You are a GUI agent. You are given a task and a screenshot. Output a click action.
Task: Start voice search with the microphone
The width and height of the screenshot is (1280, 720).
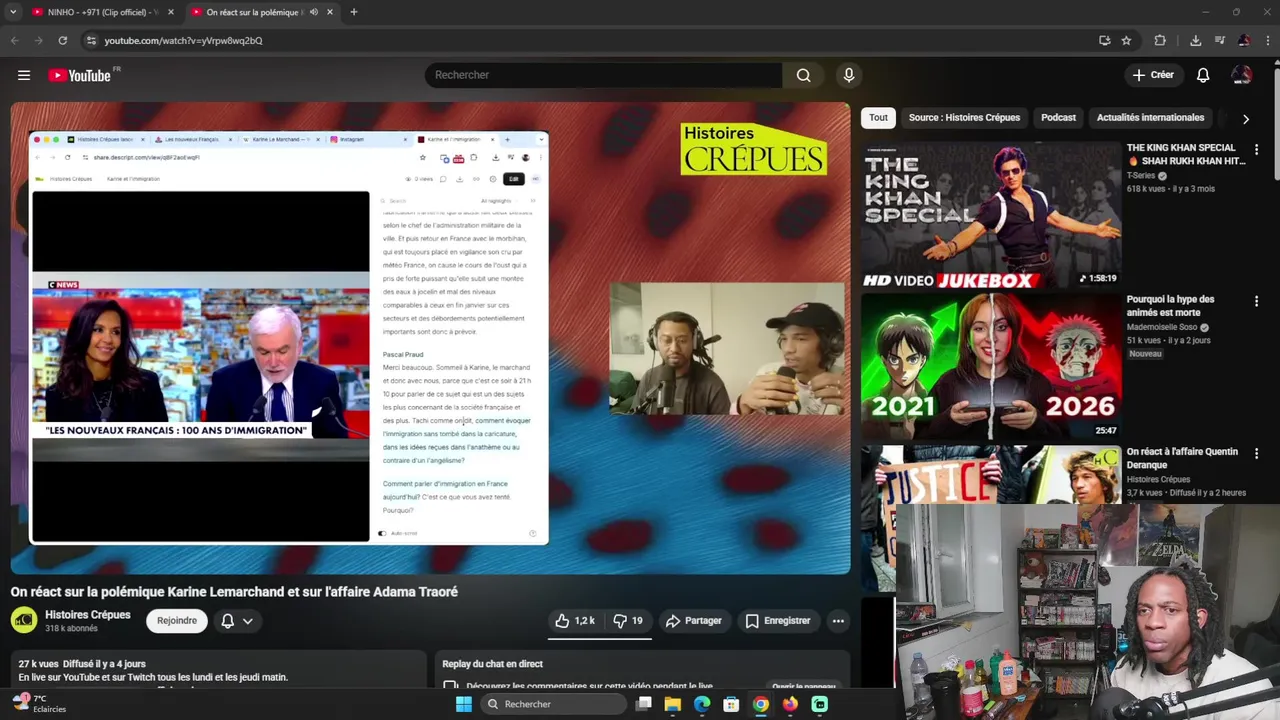[x=849, y=75]
